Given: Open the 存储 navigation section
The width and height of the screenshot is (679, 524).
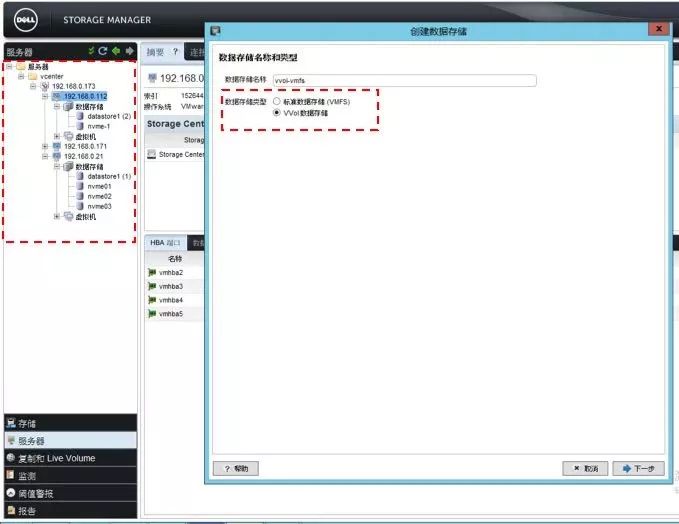Looking at the screenshot, I should coord(71,423).
